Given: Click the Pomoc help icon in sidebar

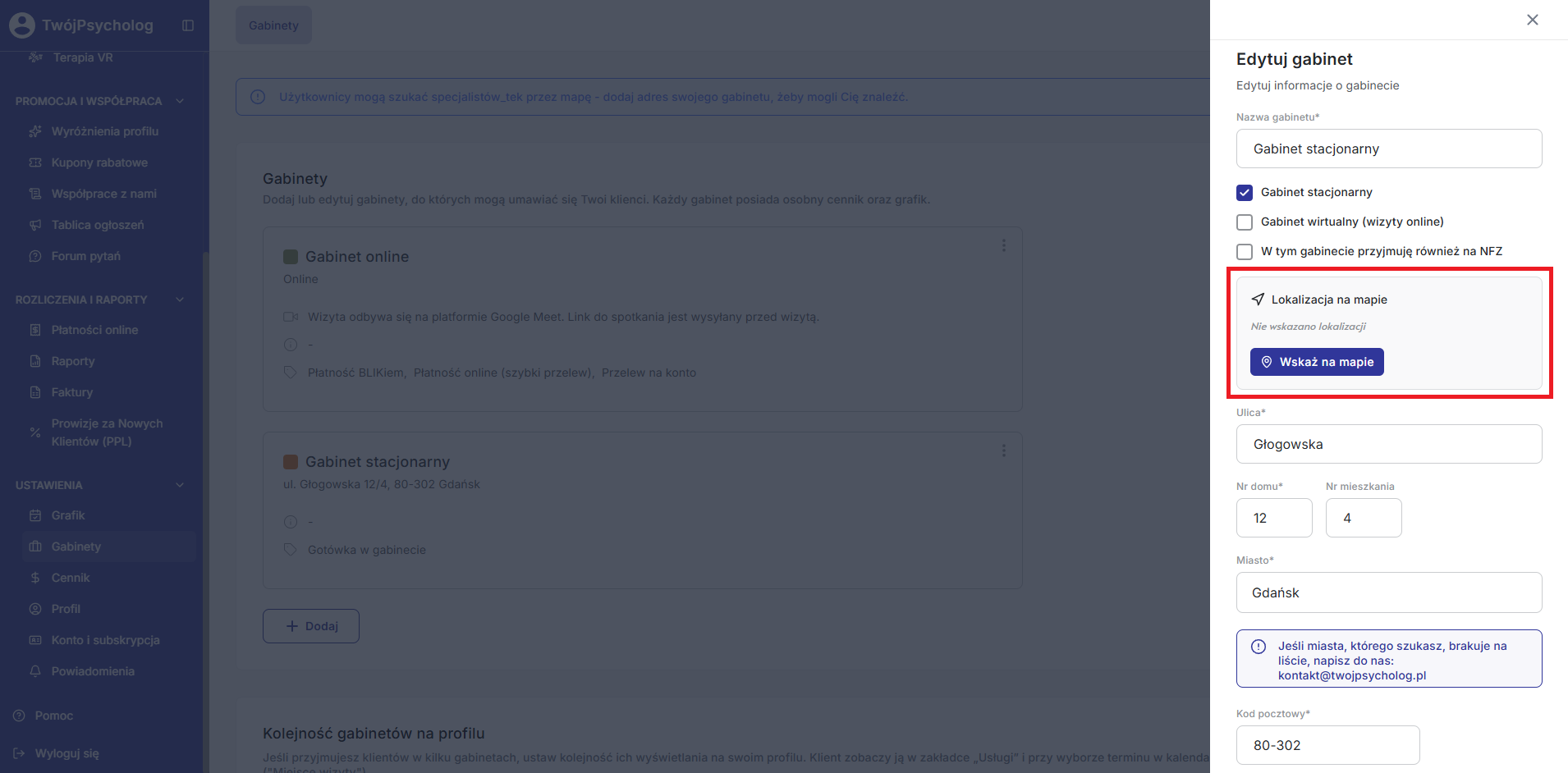Looking at the screenshot, I should pyautogui.click(x=19, y=716).
